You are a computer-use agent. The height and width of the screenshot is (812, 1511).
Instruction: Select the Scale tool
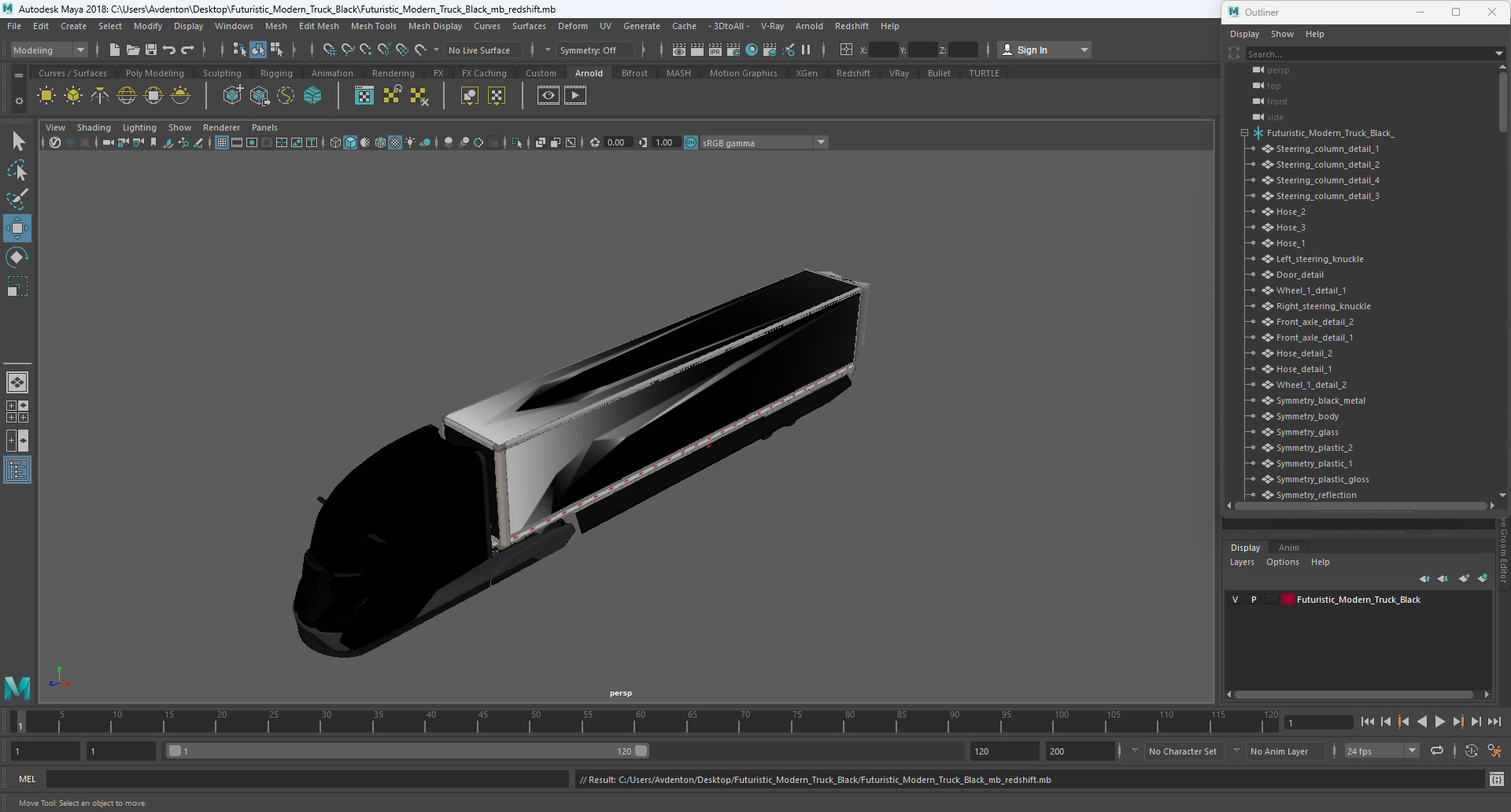pyautogui.click(x=17, y=286)
